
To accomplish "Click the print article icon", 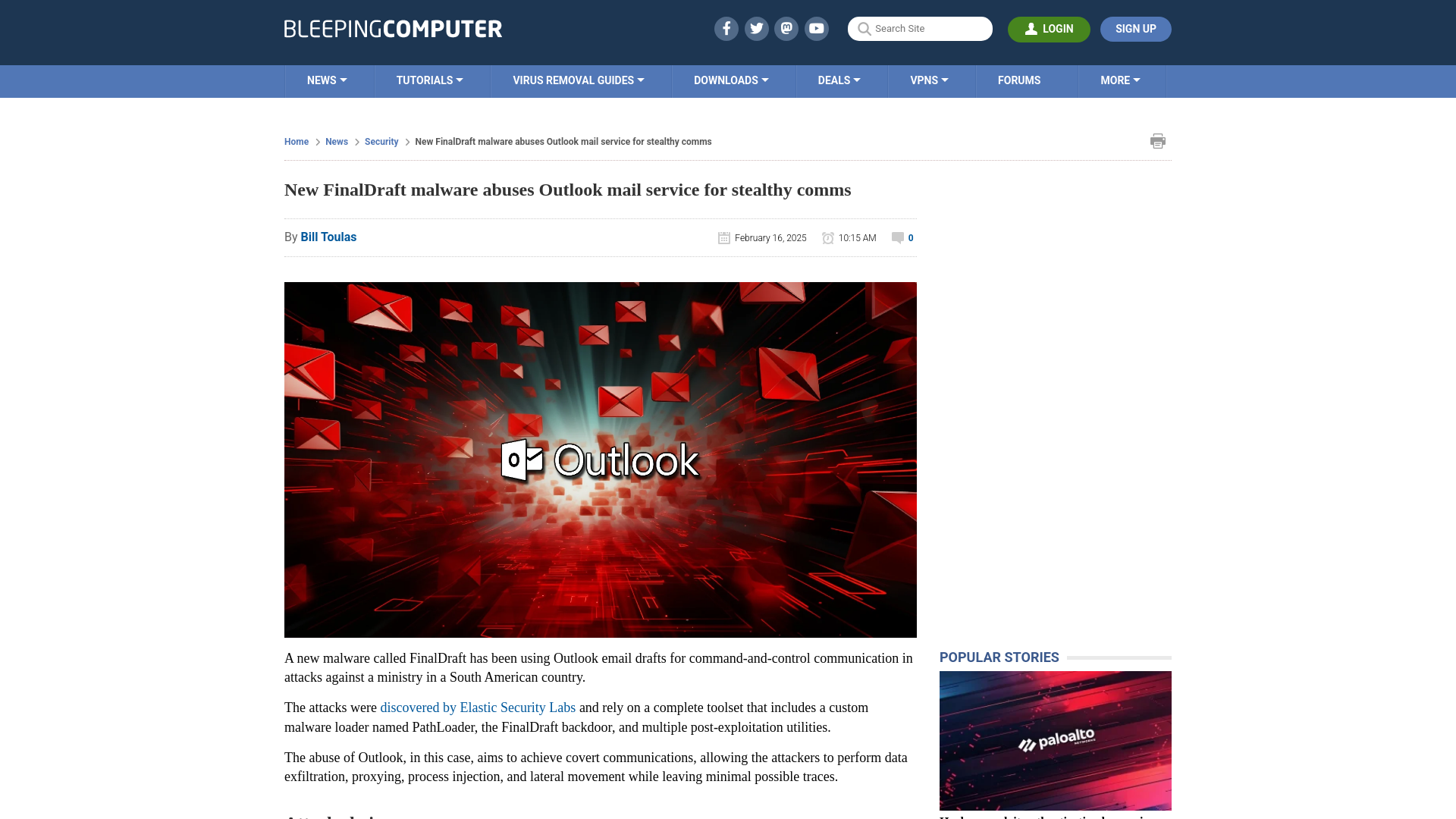I will point(1158,141).
